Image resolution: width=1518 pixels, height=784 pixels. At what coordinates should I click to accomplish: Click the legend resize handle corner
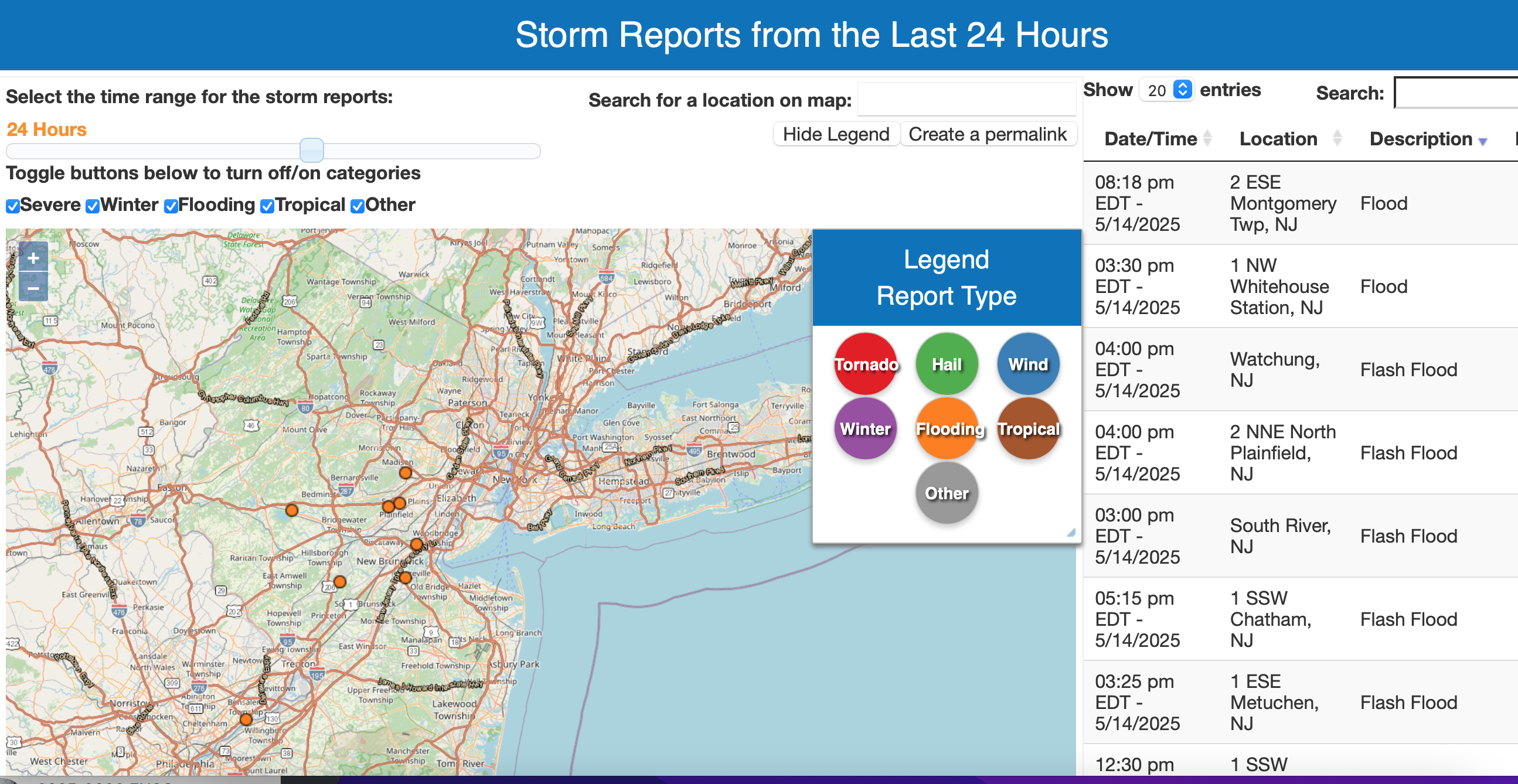pos(1071,533)
